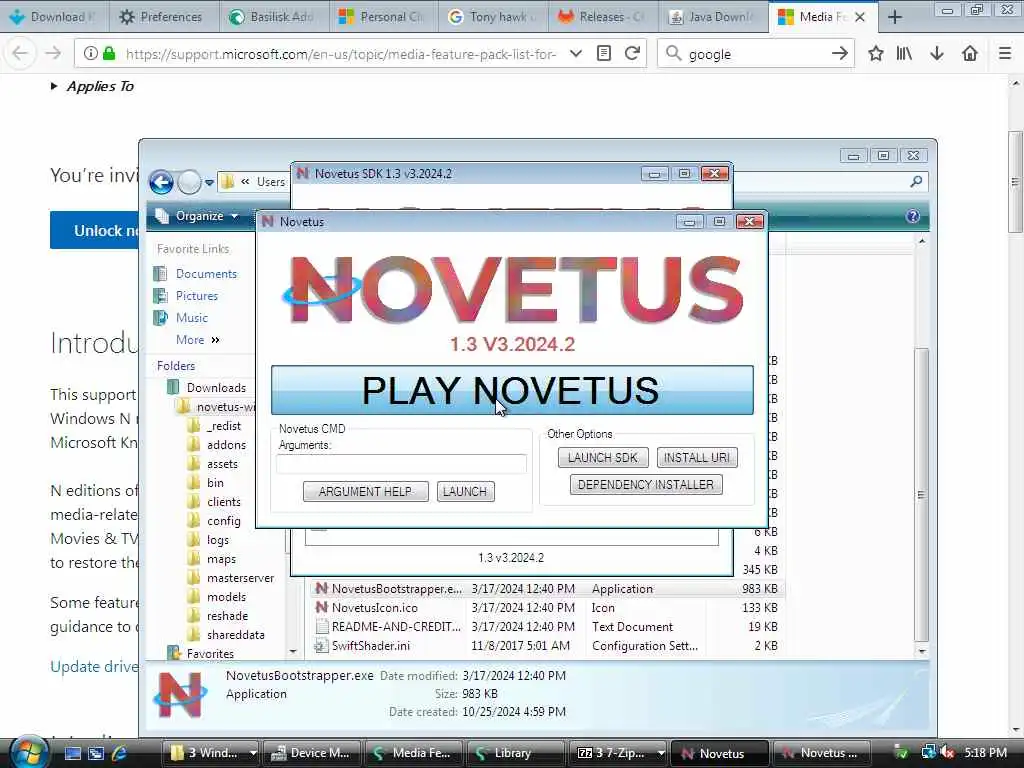The image size is (1024, 768).
Task: Click the site information icon in address bar
Action: (x=90, y=54)
